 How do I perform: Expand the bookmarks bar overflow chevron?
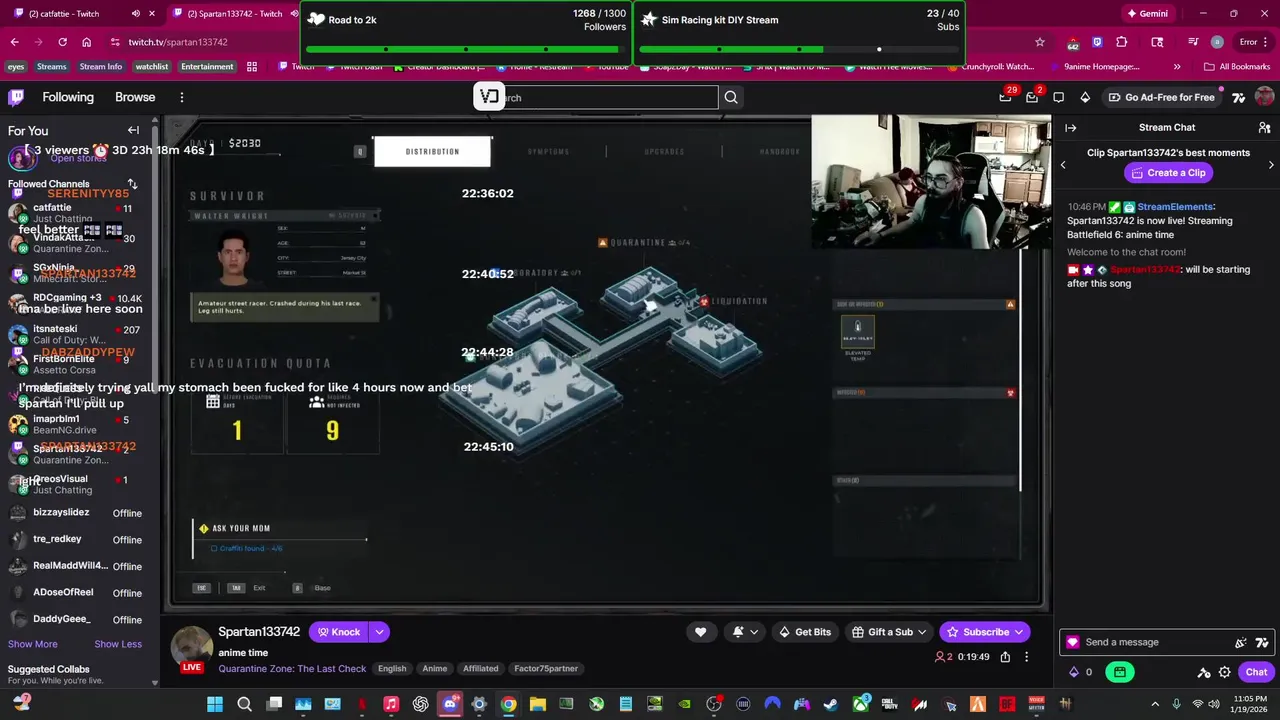[1177, 67]
